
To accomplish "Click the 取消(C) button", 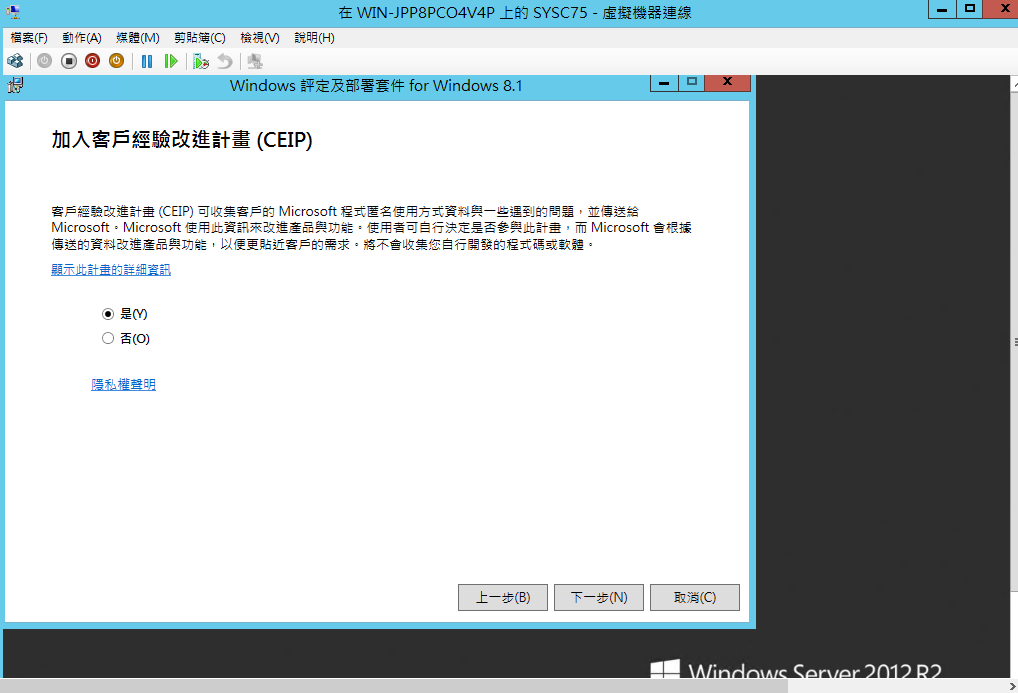I will tap(695, 598).
